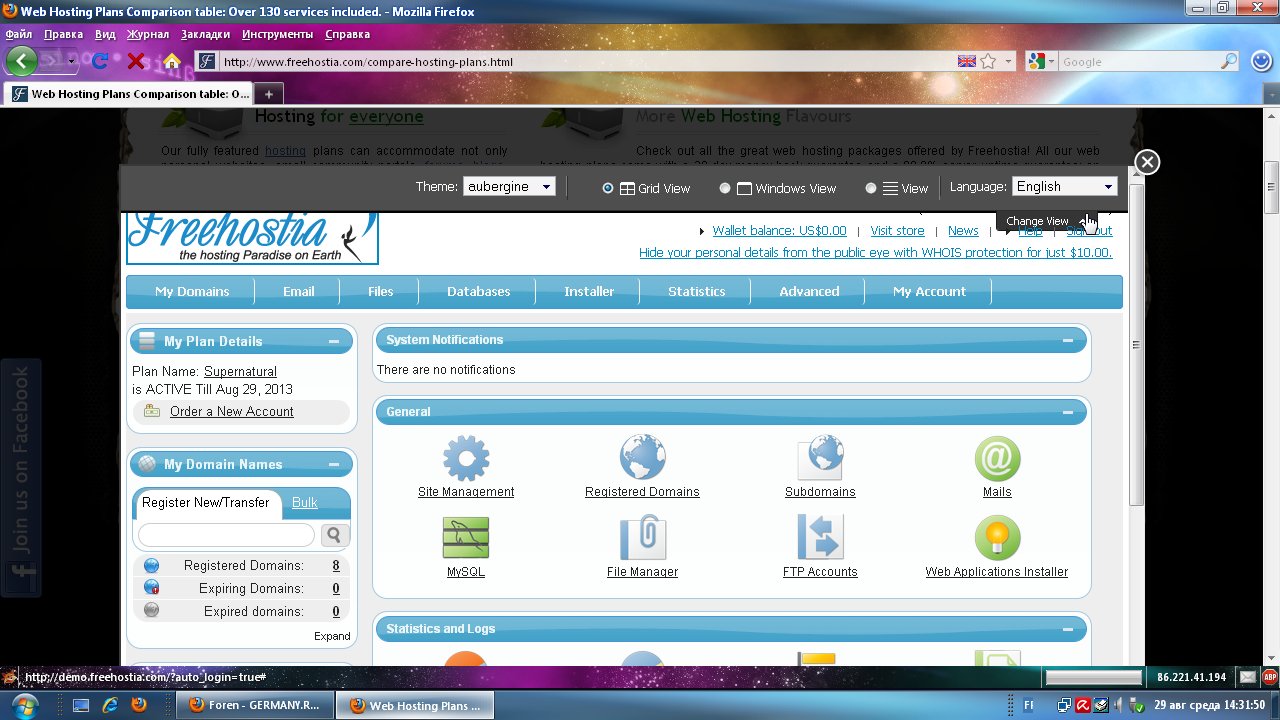Click the News link
Screen dimensions: 1280x720
(963, 230)
